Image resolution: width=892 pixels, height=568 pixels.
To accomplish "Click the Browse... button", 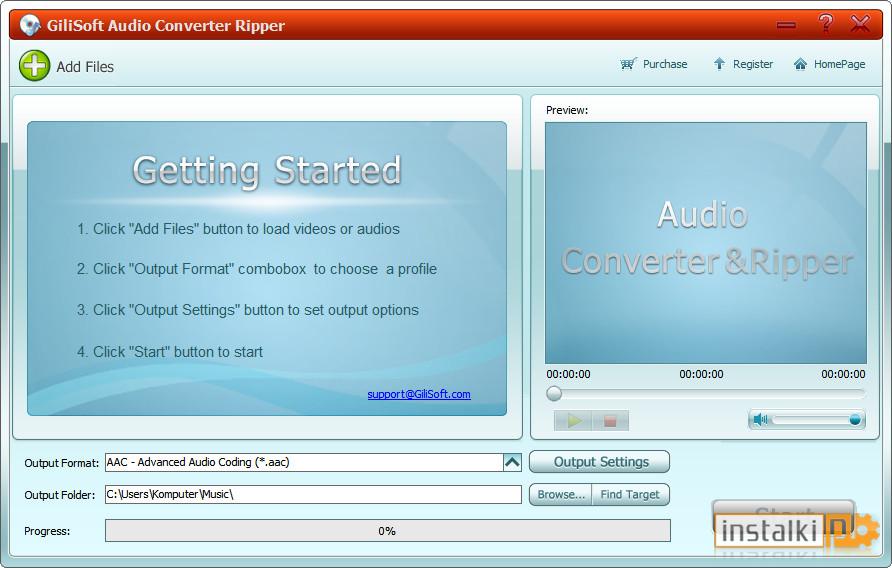I will click(x=561, y=495).
